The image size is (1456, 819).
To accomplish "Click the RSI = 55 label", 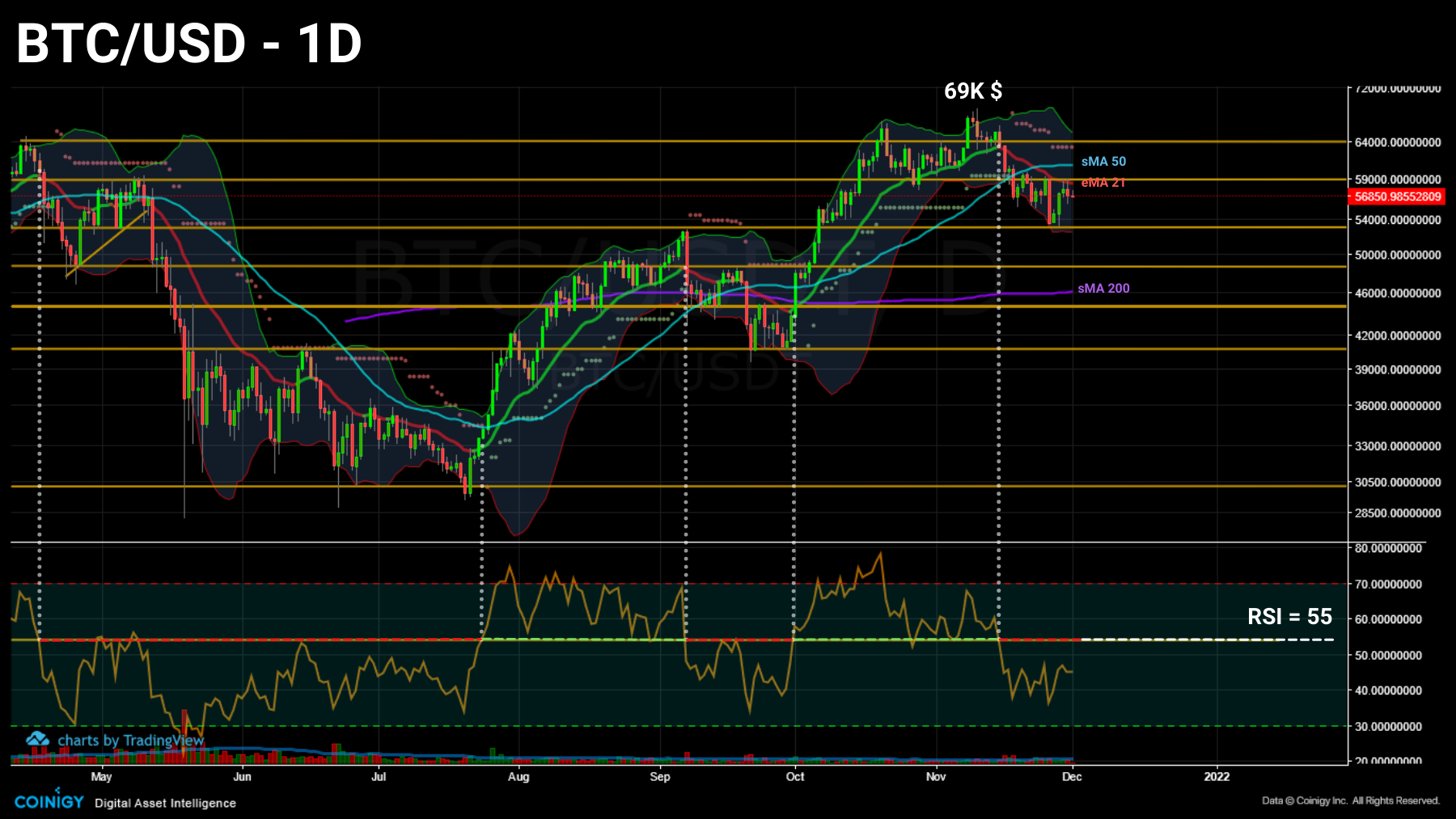I will coord(1289,618).
